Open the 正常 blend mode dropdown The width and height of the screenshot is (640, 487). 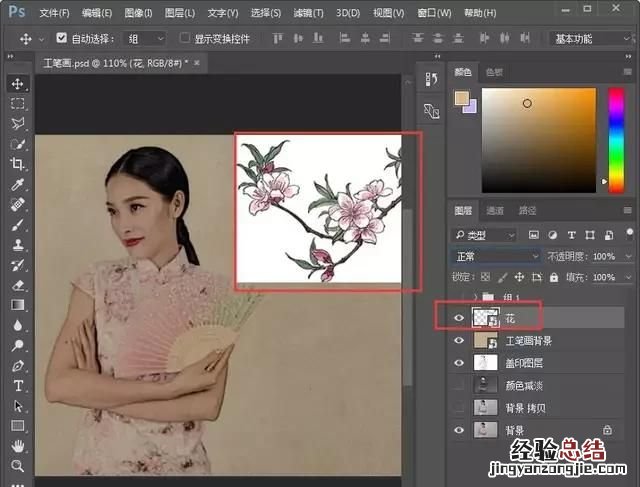coord(492,256)
